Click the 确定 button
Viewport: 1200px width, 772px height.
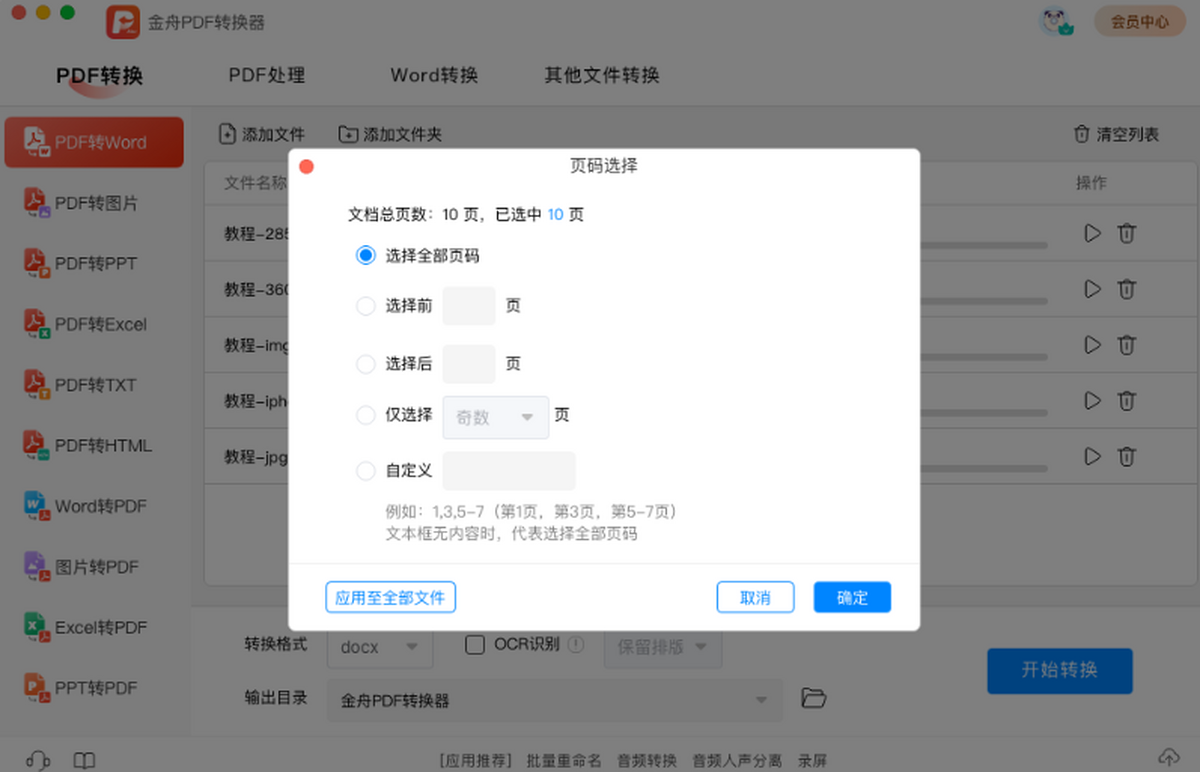click(852, 598)
